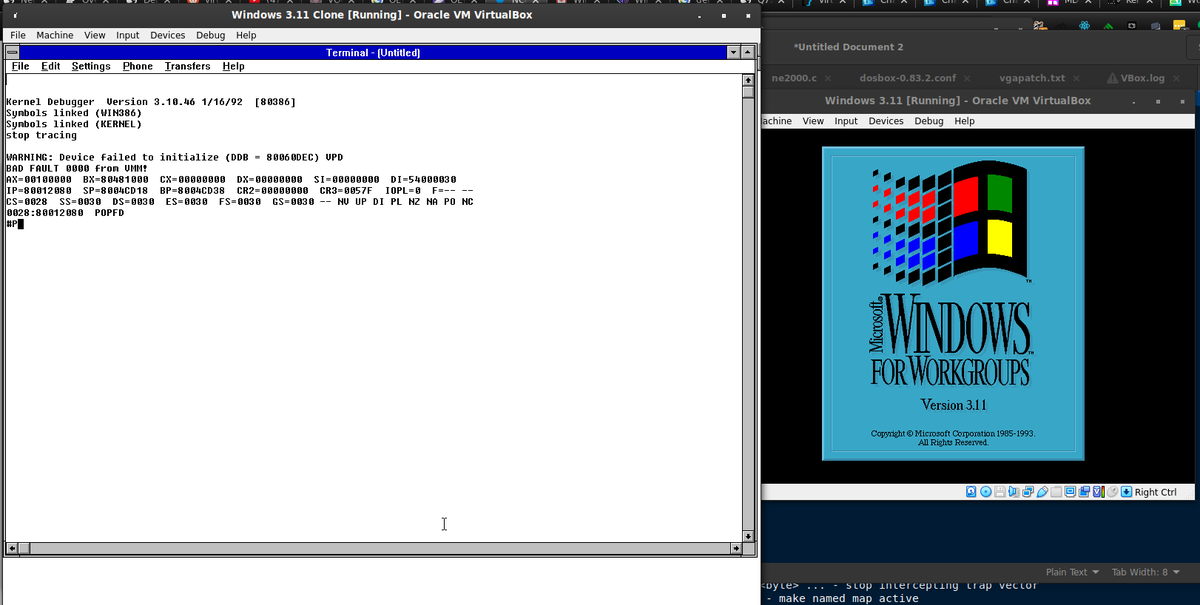The height and width of the screenshot is (605, 1200).
Task: Click USB devices icon in VirtualBox status bar
Action: [1042, 492]
